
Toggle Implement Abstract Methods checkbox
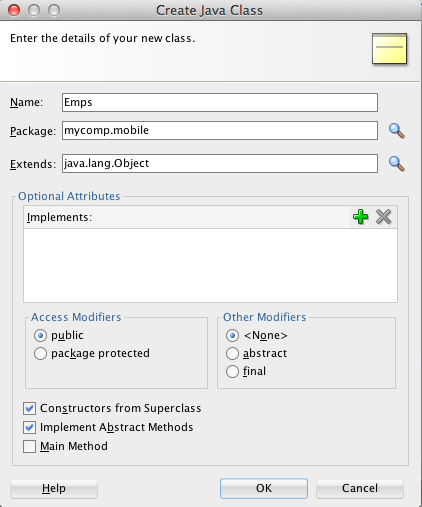click(x=29, y=427)
